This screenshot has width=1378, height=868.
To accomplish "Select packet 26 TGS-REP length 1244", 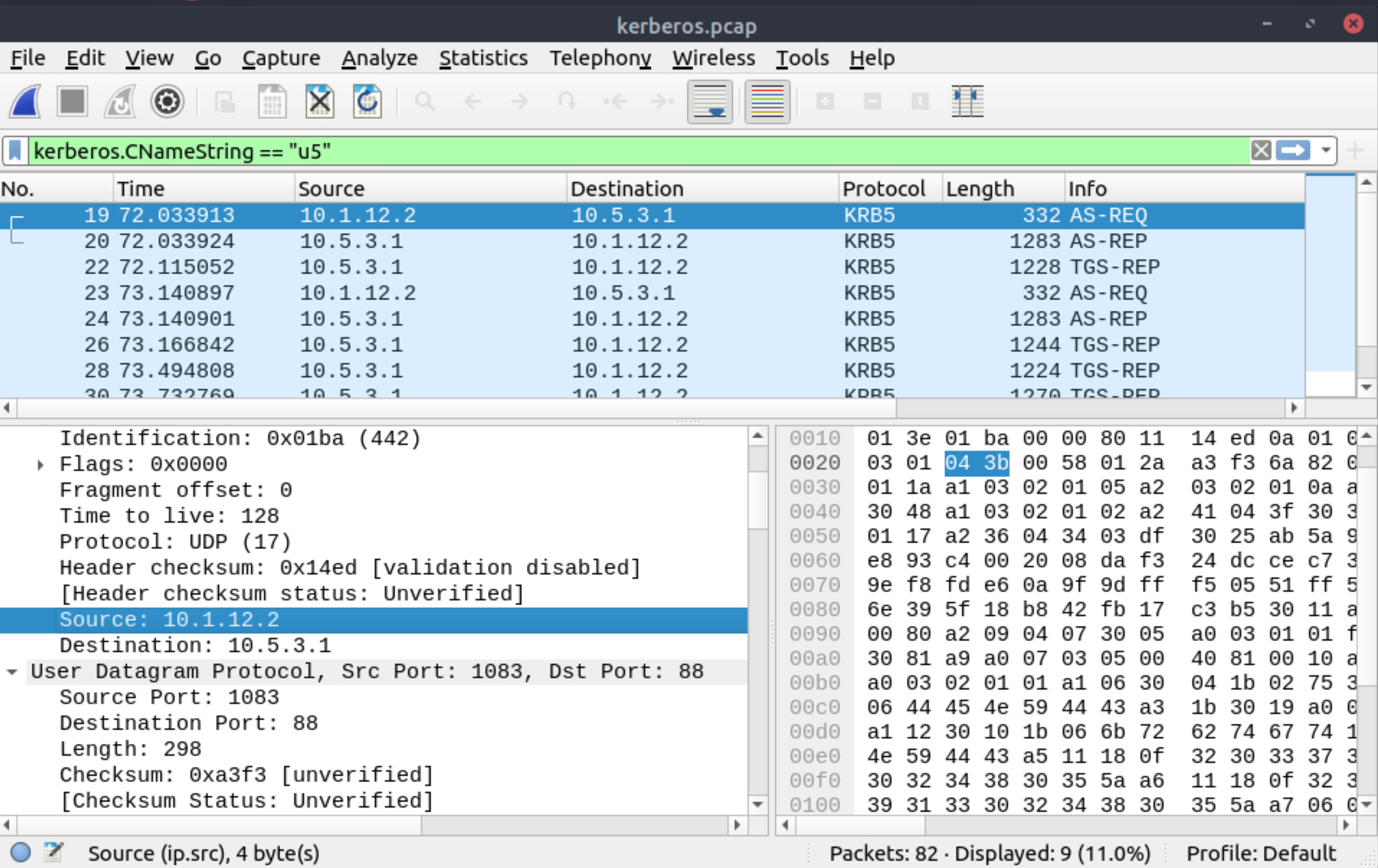I will click(653, 345).
